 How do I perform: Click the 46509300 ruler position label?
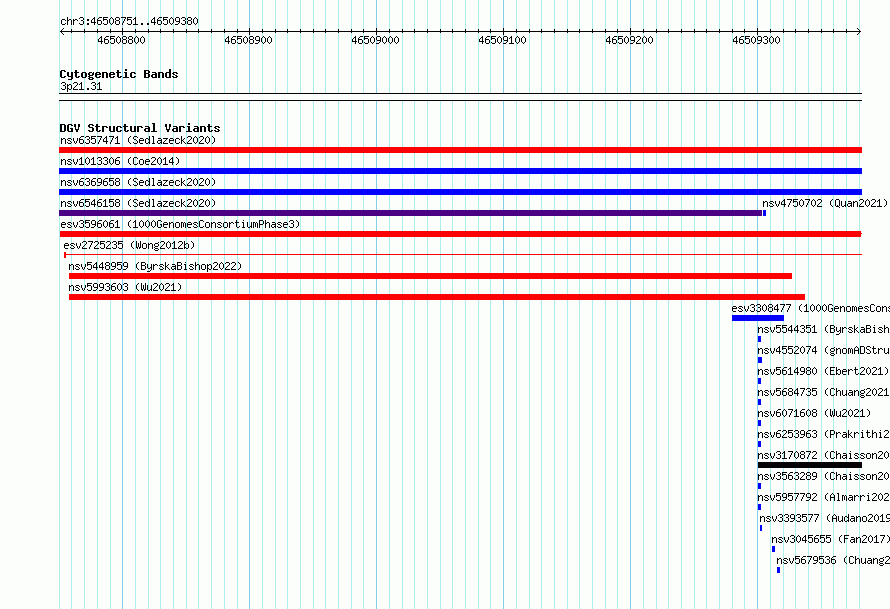757,40
